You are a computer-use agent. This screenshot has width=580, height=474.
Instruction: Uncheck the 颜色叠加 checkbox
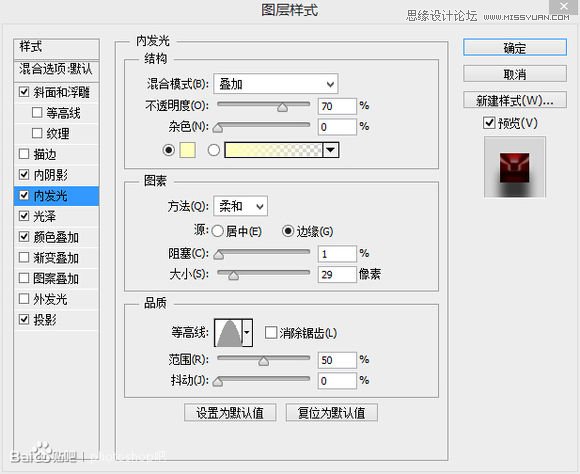[24, 237]
